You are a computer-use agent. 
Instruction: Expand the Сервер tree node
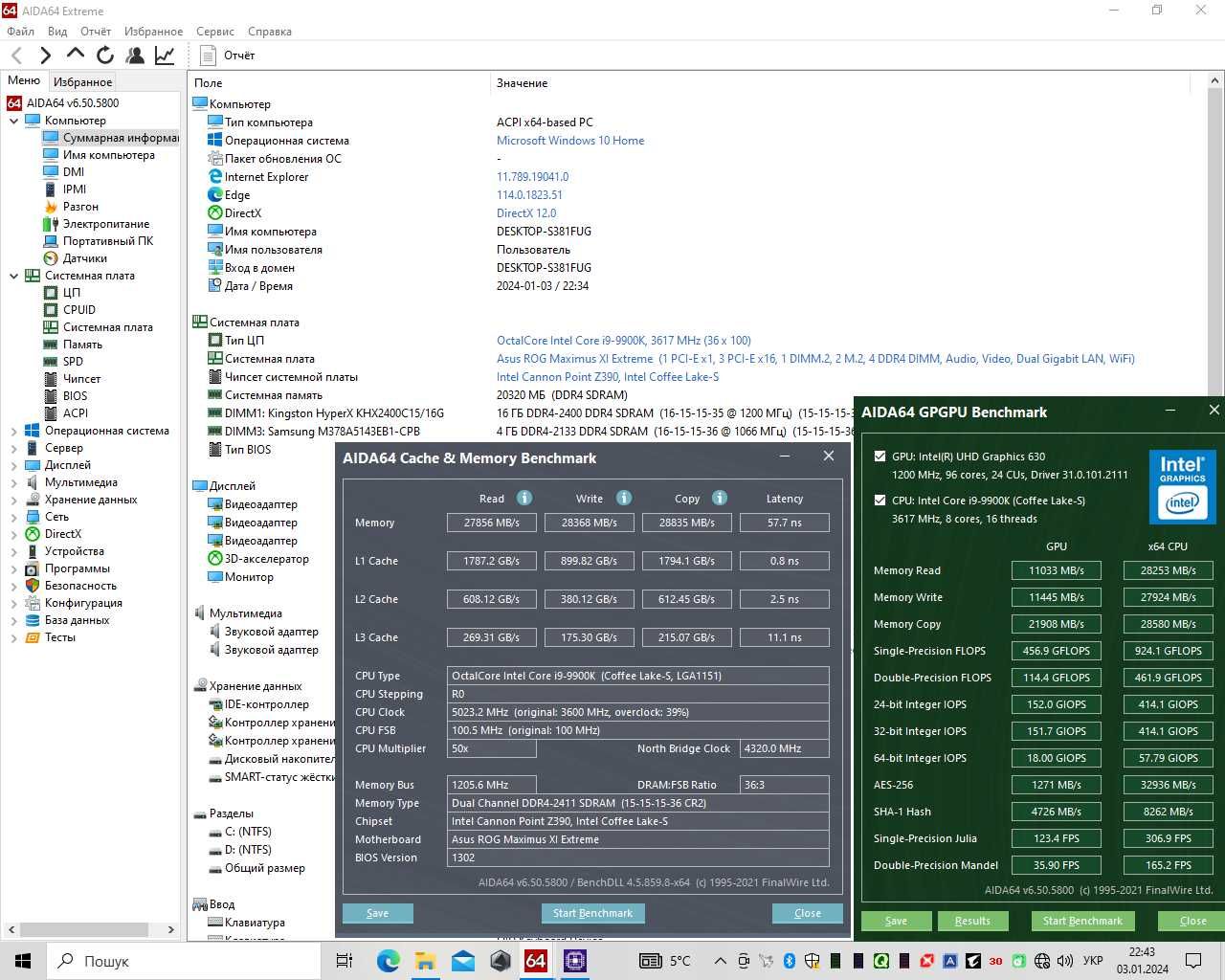(13, 448)
